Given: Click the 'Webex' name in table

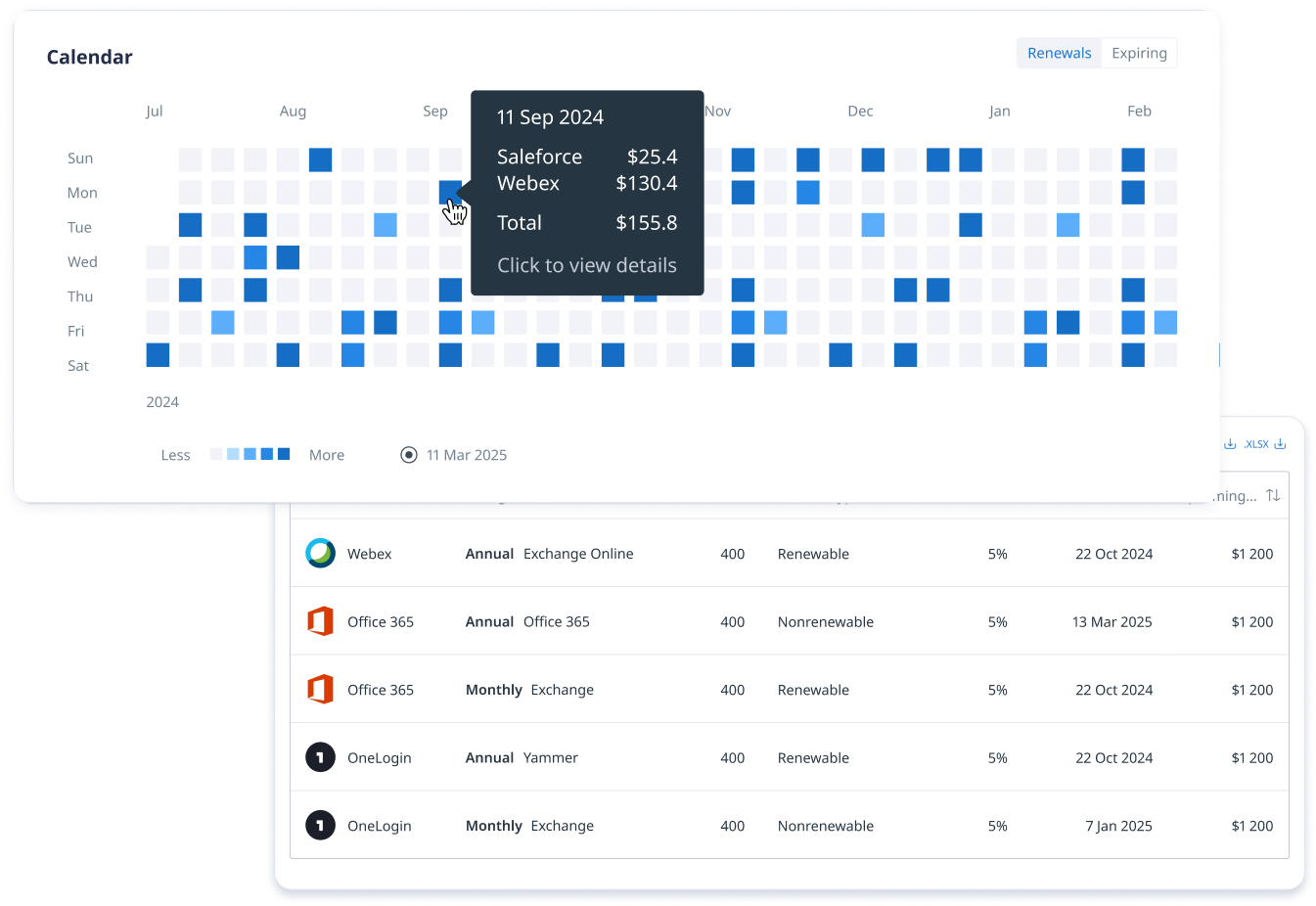Looking at the screenshot, I should 369,554.
